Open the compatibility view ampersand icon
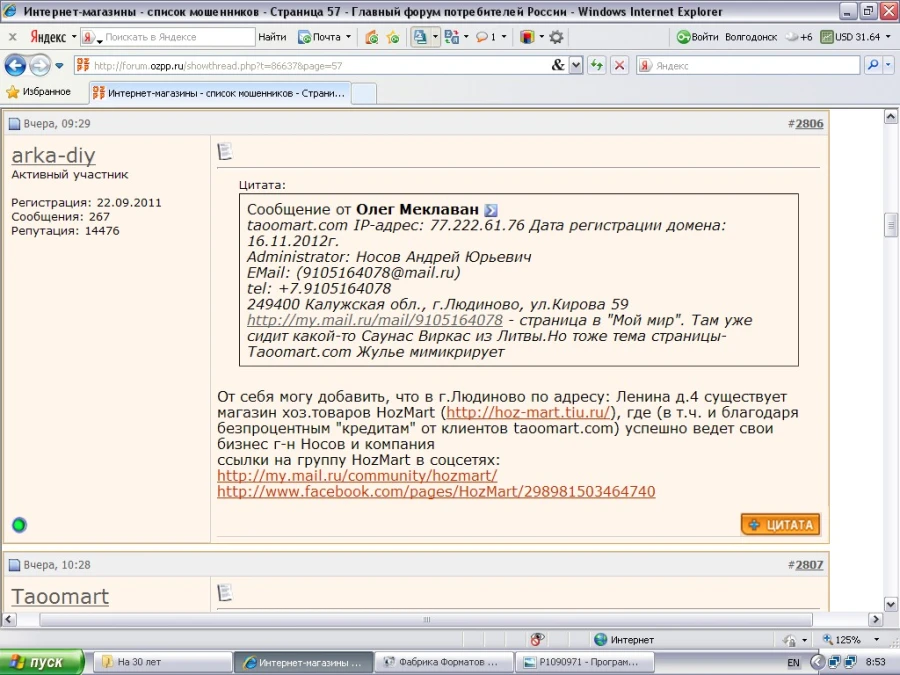 pos(558,65)
